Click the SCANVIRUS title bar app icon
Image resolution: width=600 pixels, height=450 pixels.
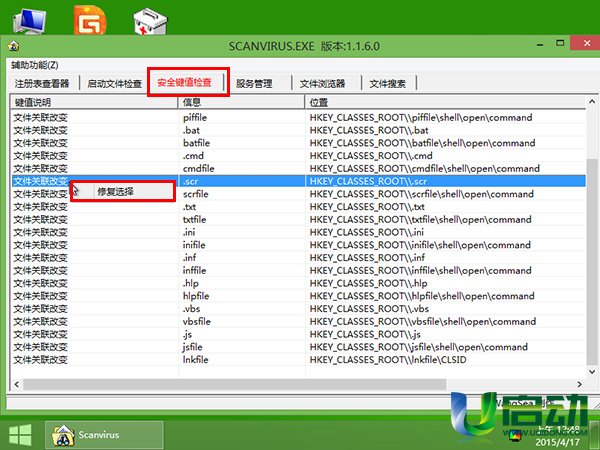click(x=14, y=46)
